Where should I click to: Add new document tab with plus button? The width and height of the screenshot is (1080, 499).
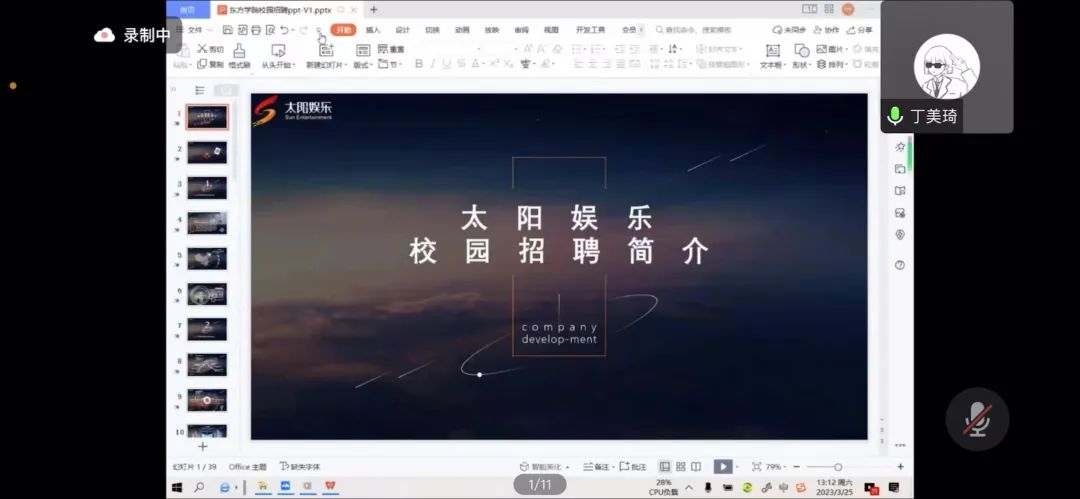coord(373,10)
